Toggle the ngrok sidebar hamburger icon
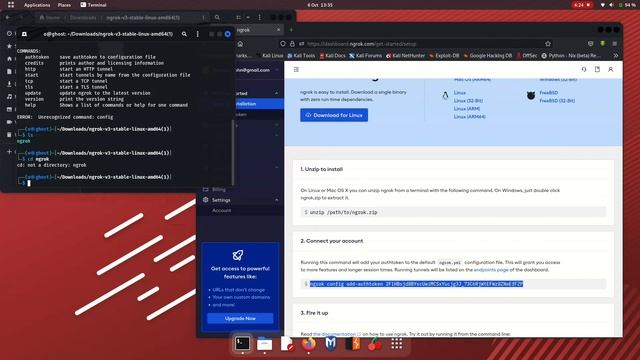 click(x=296, y=69)
